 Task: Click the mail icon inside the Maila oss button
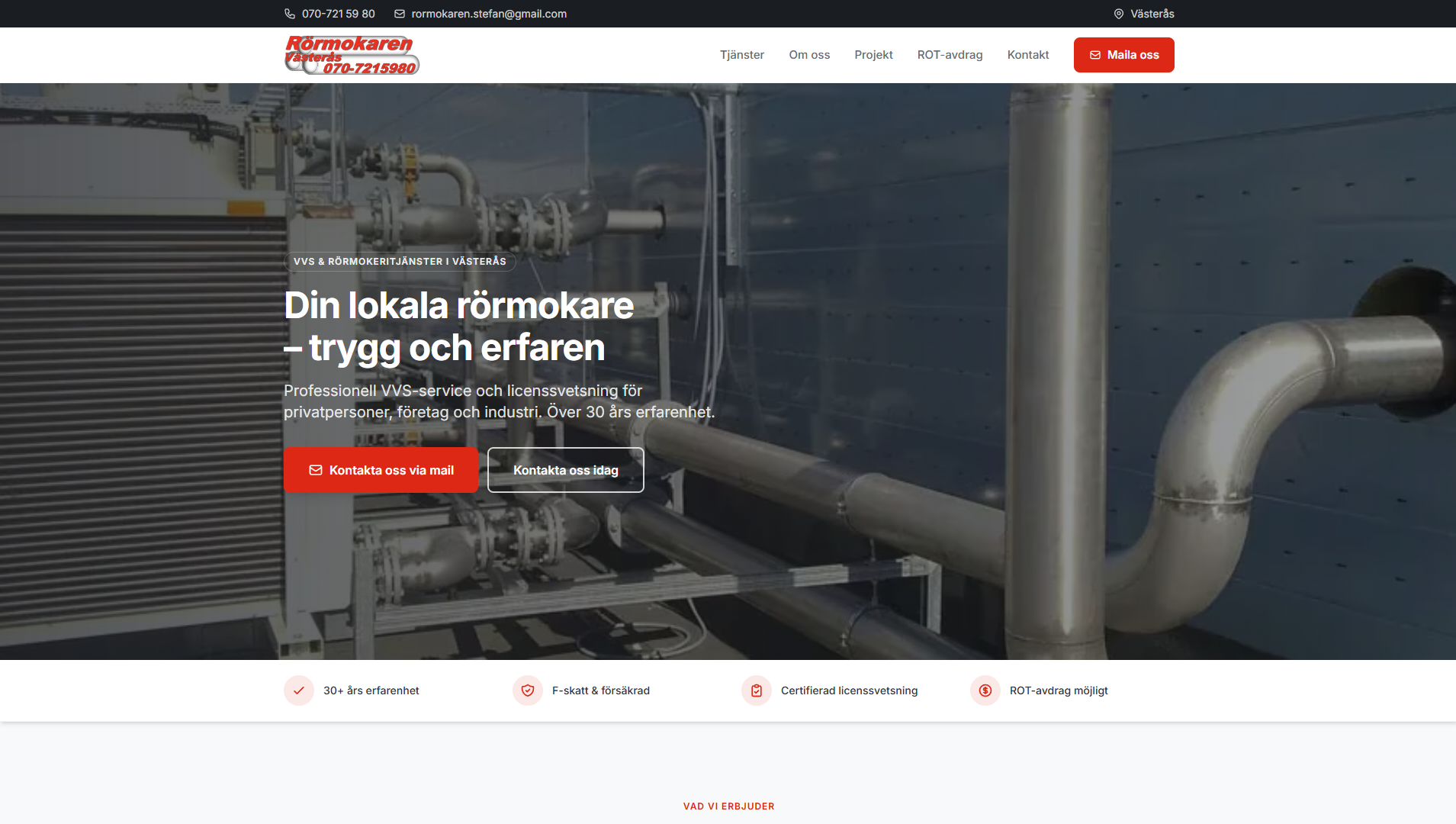pyautogui.click(x=1095, y=54)
